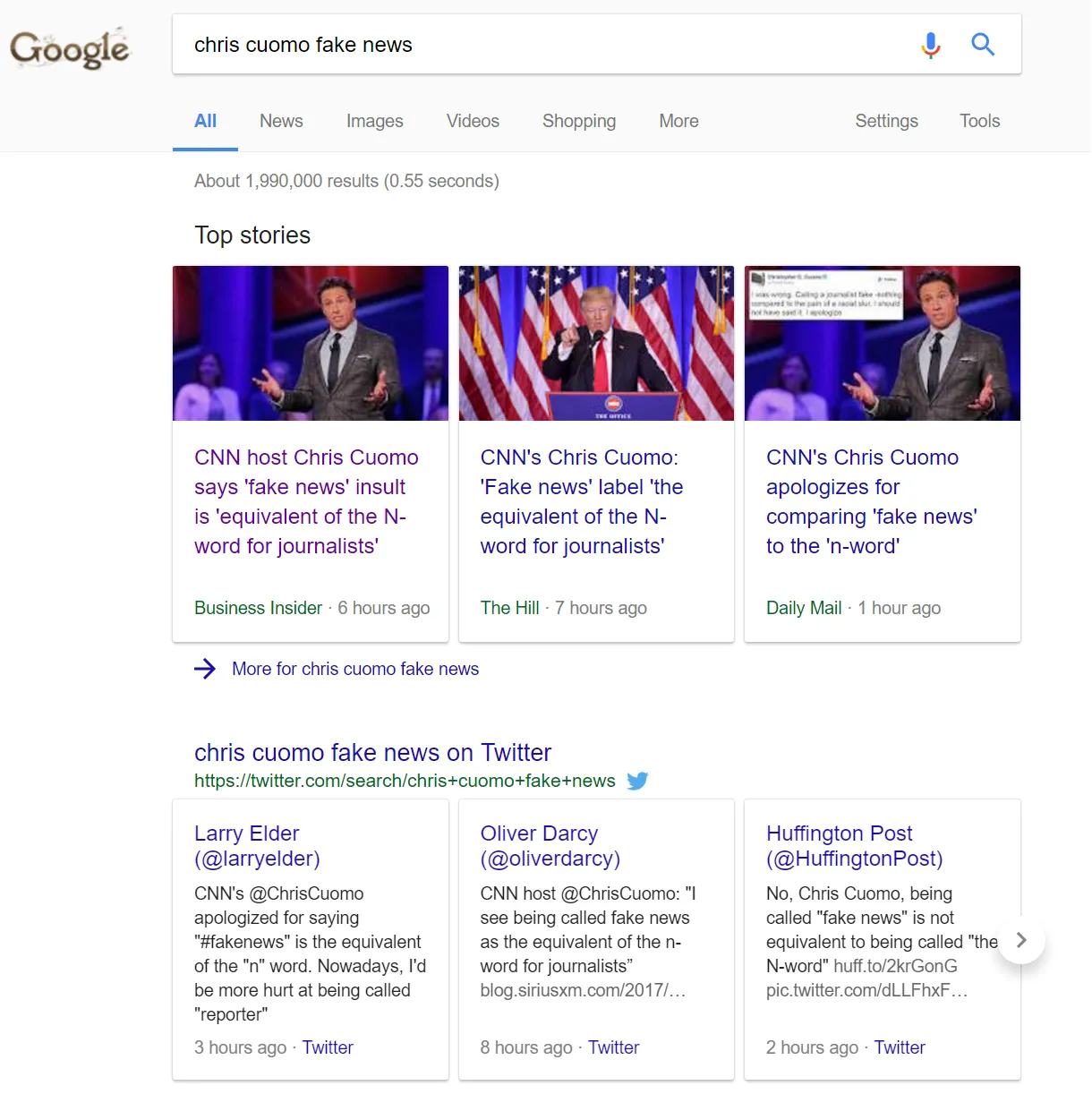Open the twitter.com search URL
The image size is (1092, 1094).
click(405, 781)
